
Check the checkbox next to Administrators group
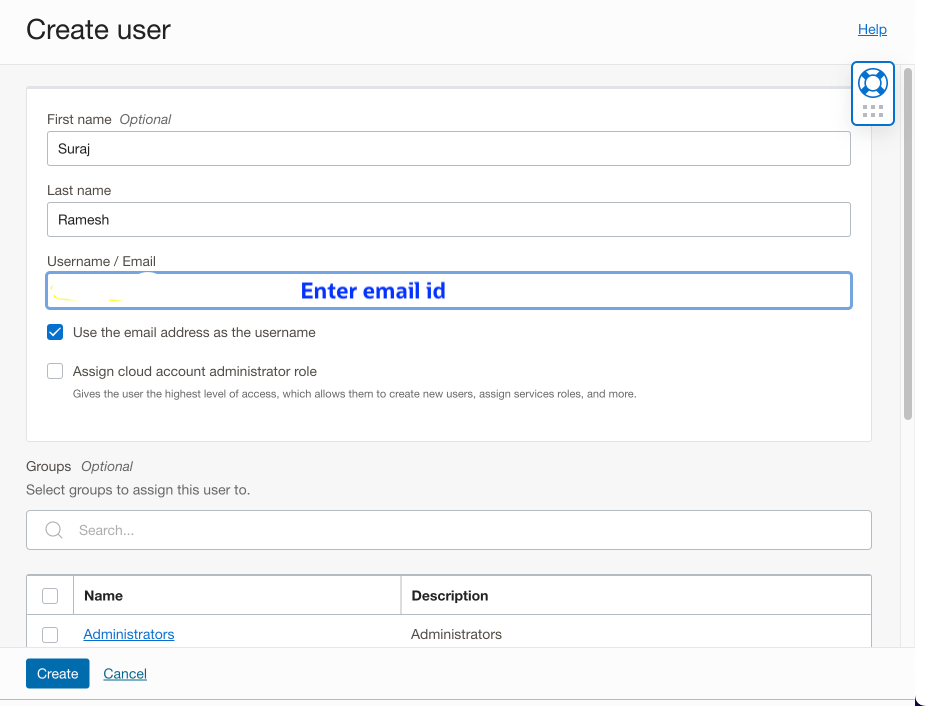coord(49,634)
